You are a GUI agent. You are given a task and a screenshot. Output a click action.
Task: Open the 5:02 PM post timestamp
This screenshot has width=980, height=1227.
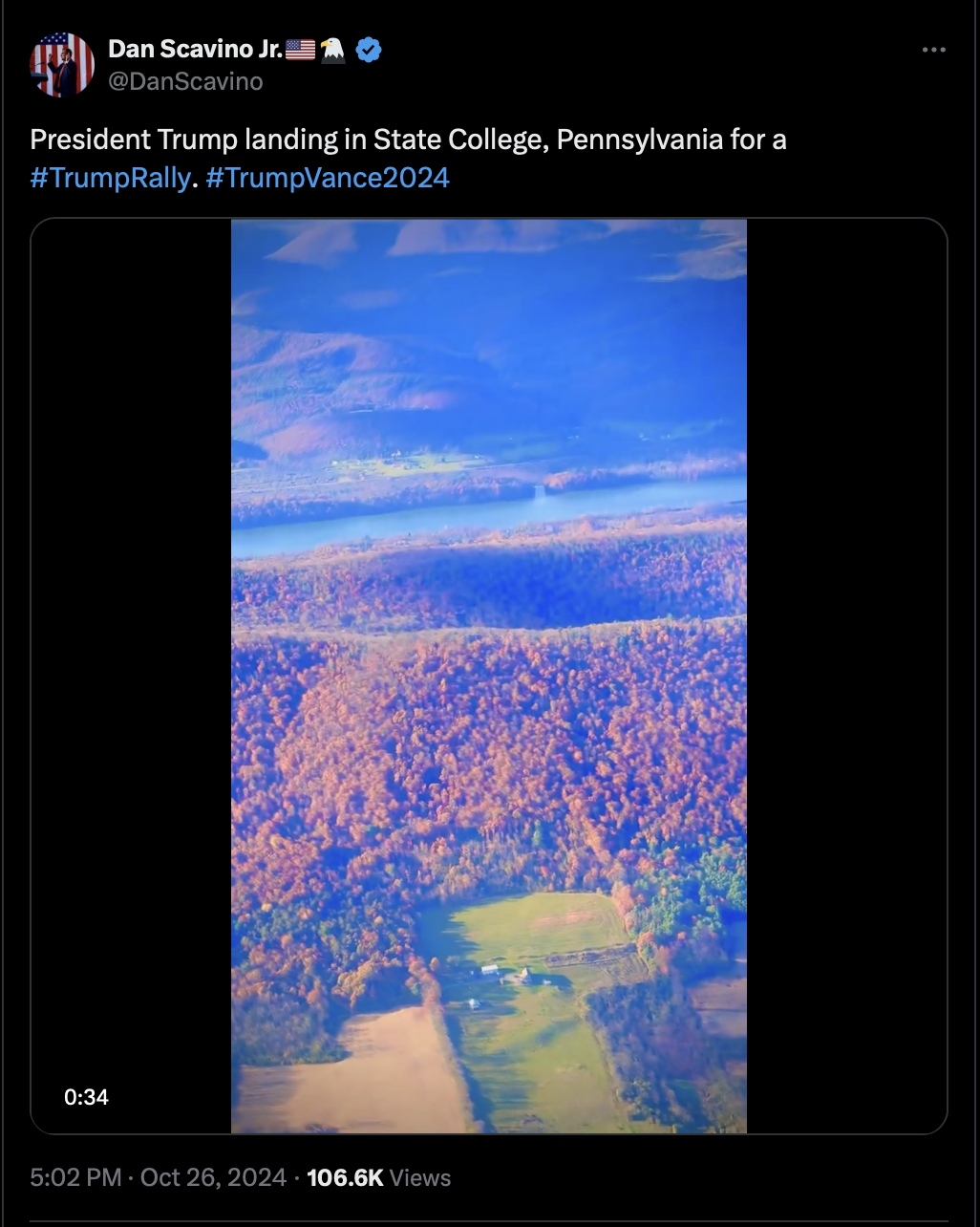[x=75, y=1177]
